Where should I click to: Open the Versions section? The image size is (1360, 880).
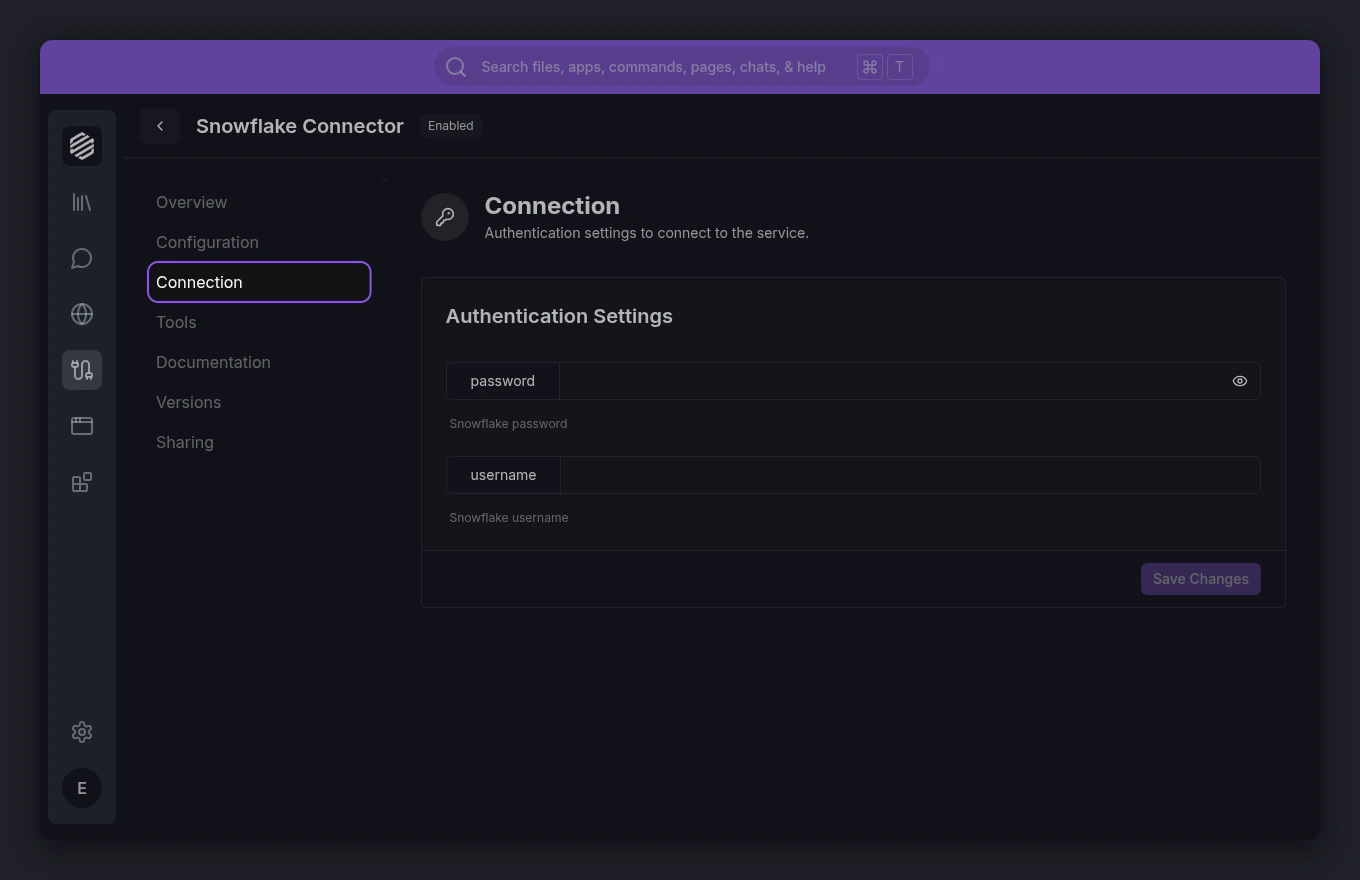coord(259,402)
